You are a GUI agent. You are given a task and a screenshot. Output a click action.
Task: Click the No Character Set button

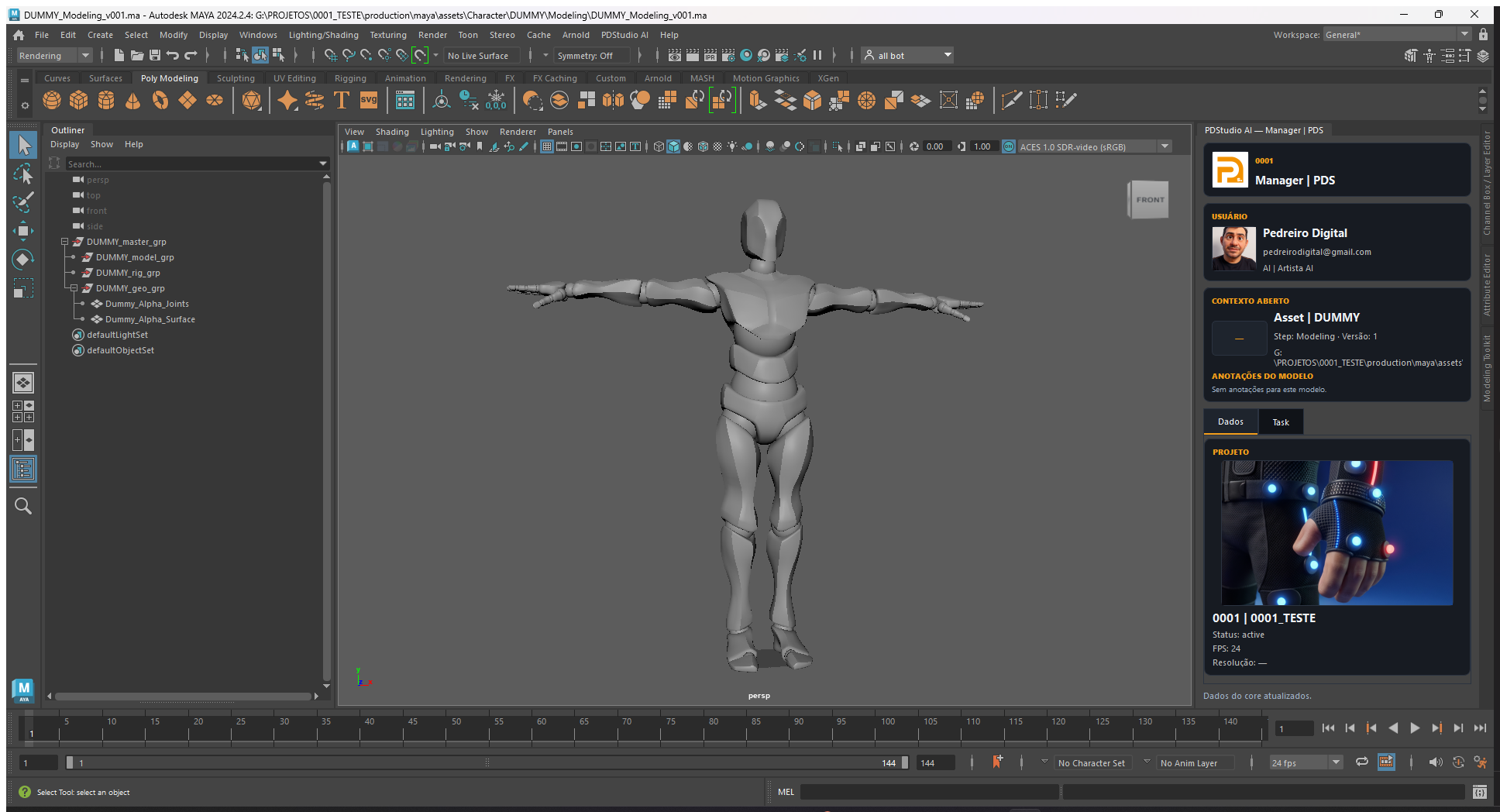click(1092, 763)
